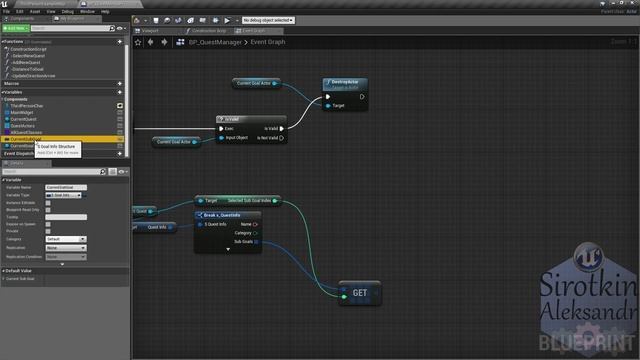
Task: Open My Blueprint view options eye dropdown
Action: coord(121,28)
